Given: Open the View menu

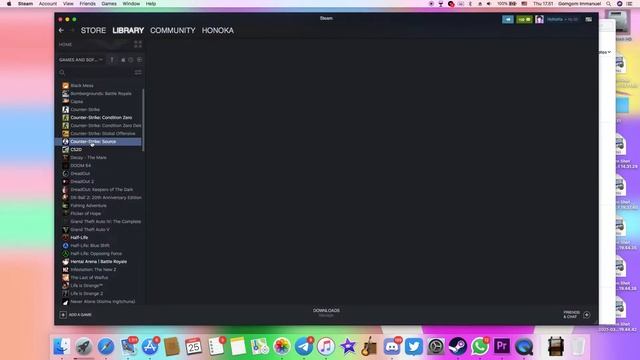Looking at the screenshot, I should [x=68, y=4].
